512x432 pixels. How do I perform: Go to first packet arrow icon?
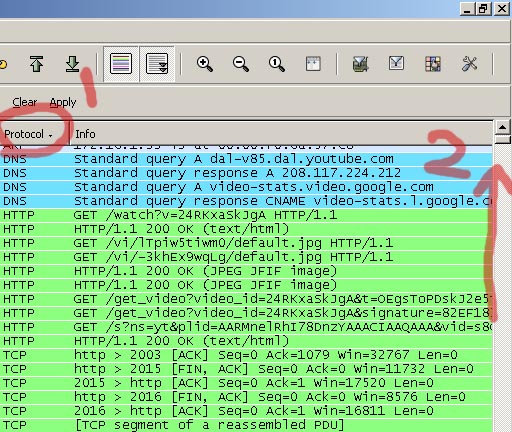(x=36, y=64)
